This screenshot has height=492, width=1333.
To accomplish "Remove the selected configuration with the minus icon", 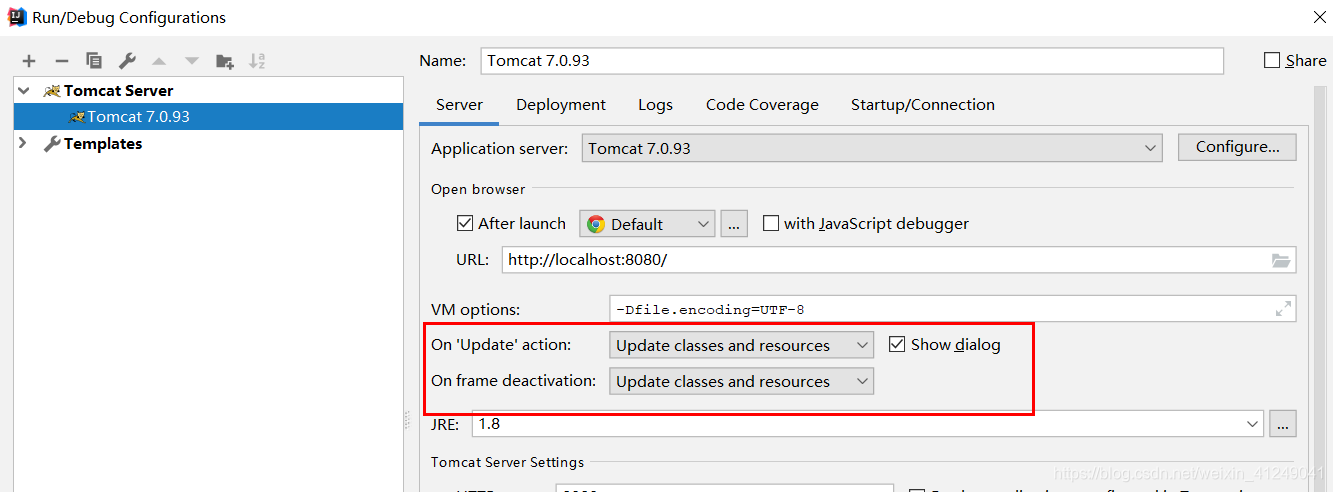I will tap(61, 61).
